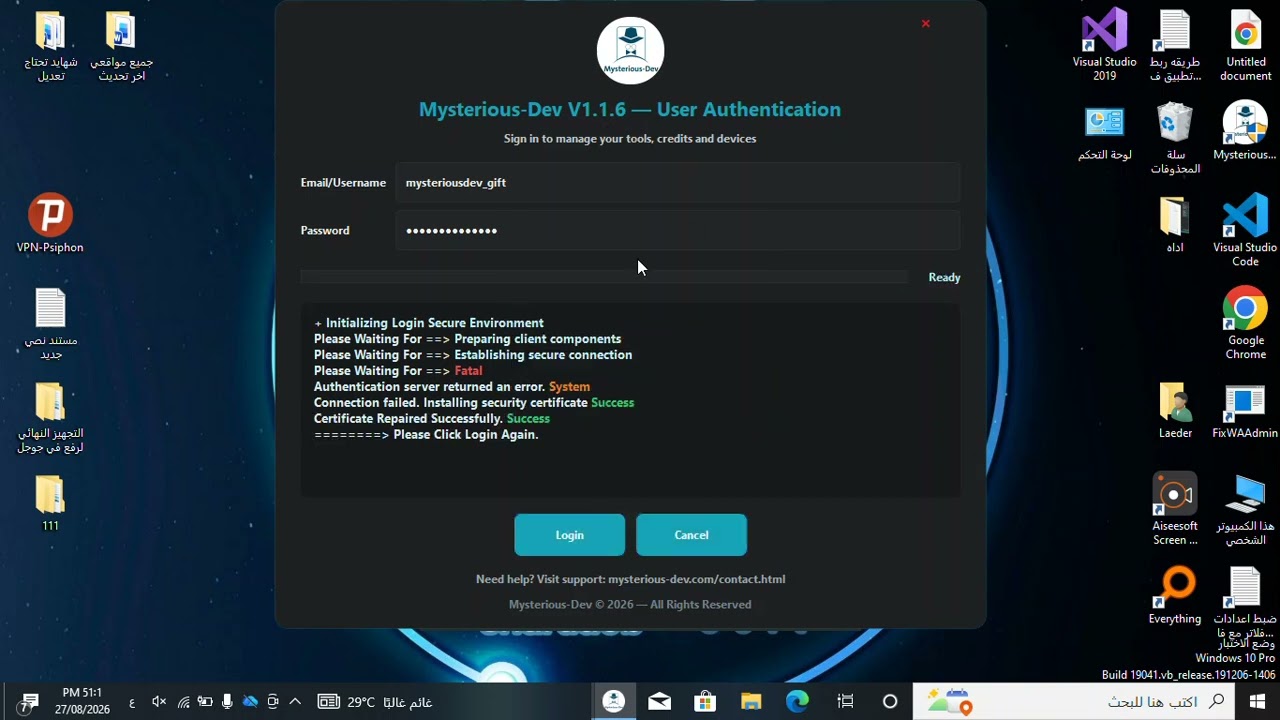Image resolution: width=1280 pixels, height=720 pixels.
Task: Open File Explorer from taskbar
Action: [x=751, y=702]
